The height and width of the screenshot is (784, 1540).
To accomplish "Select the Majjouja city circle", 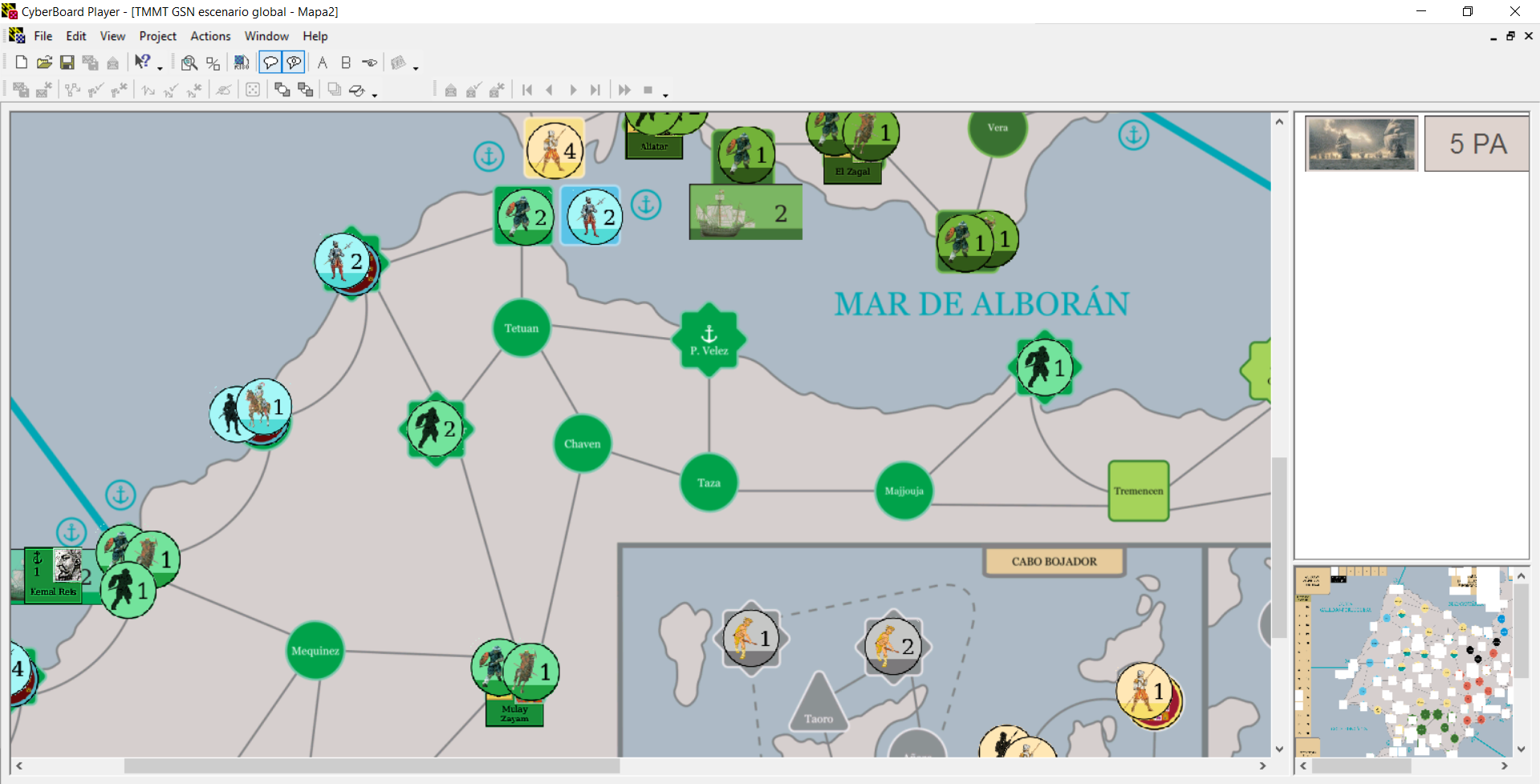I will coord(904,490).
